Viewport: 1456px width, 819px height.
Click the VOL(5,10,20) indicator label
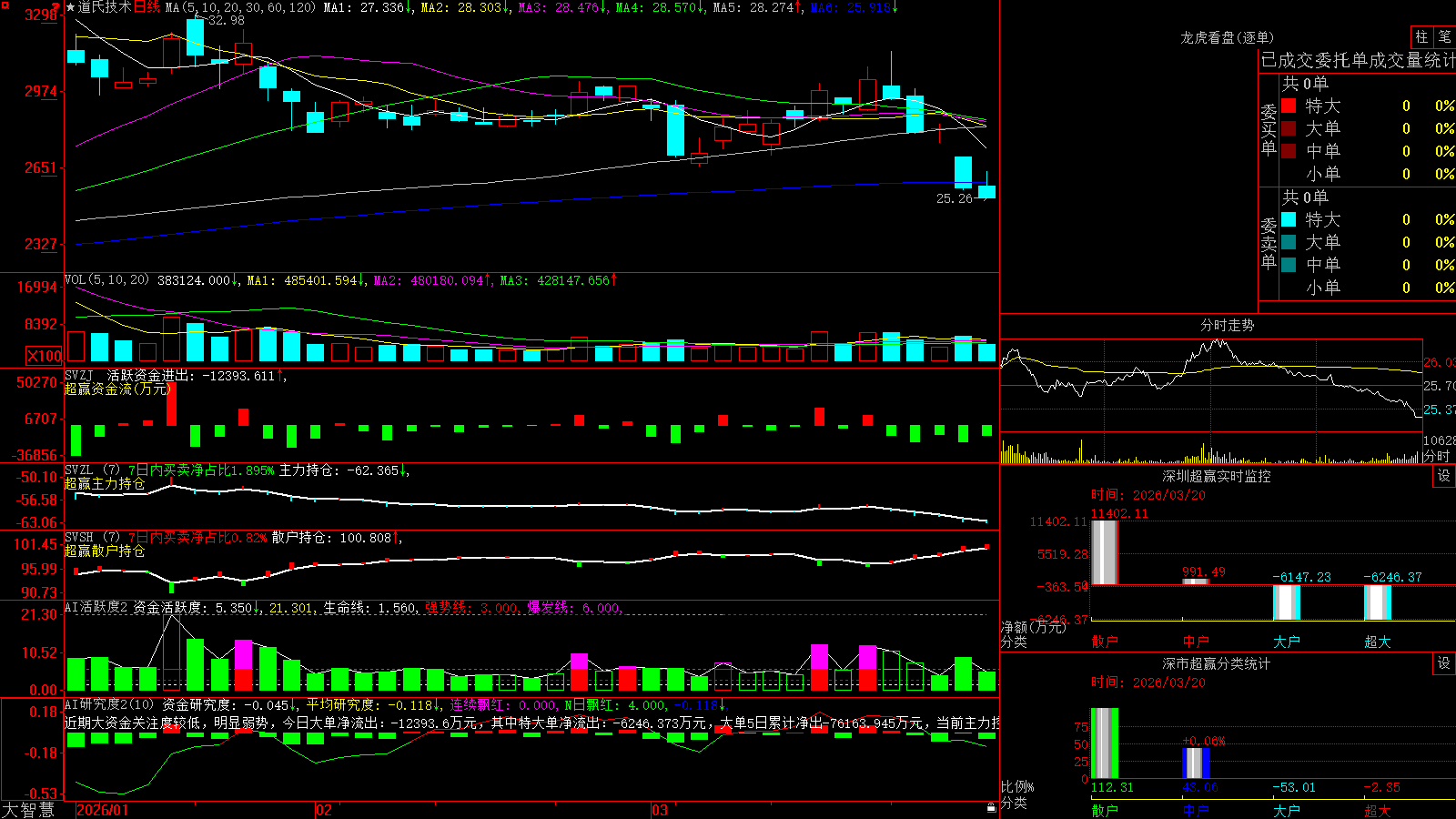click(106, 280)
